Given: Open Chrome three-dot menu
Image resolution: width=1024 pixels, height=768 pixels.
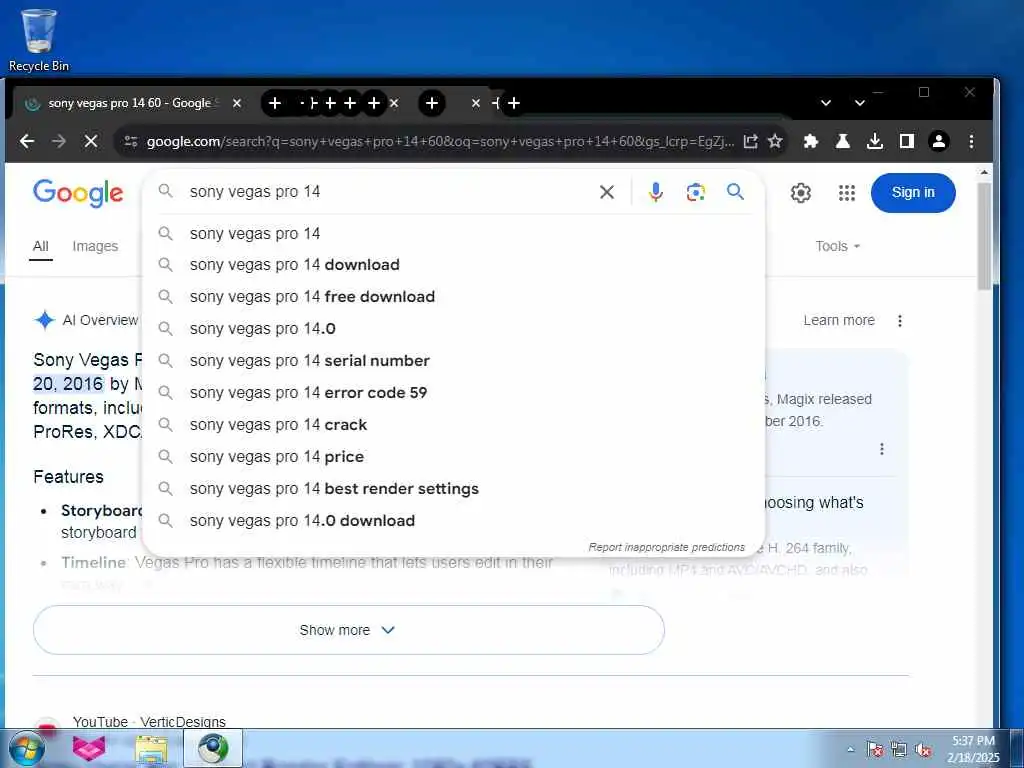Looking at the screenshot, I should pyautogui.click(x=971, y=141).
